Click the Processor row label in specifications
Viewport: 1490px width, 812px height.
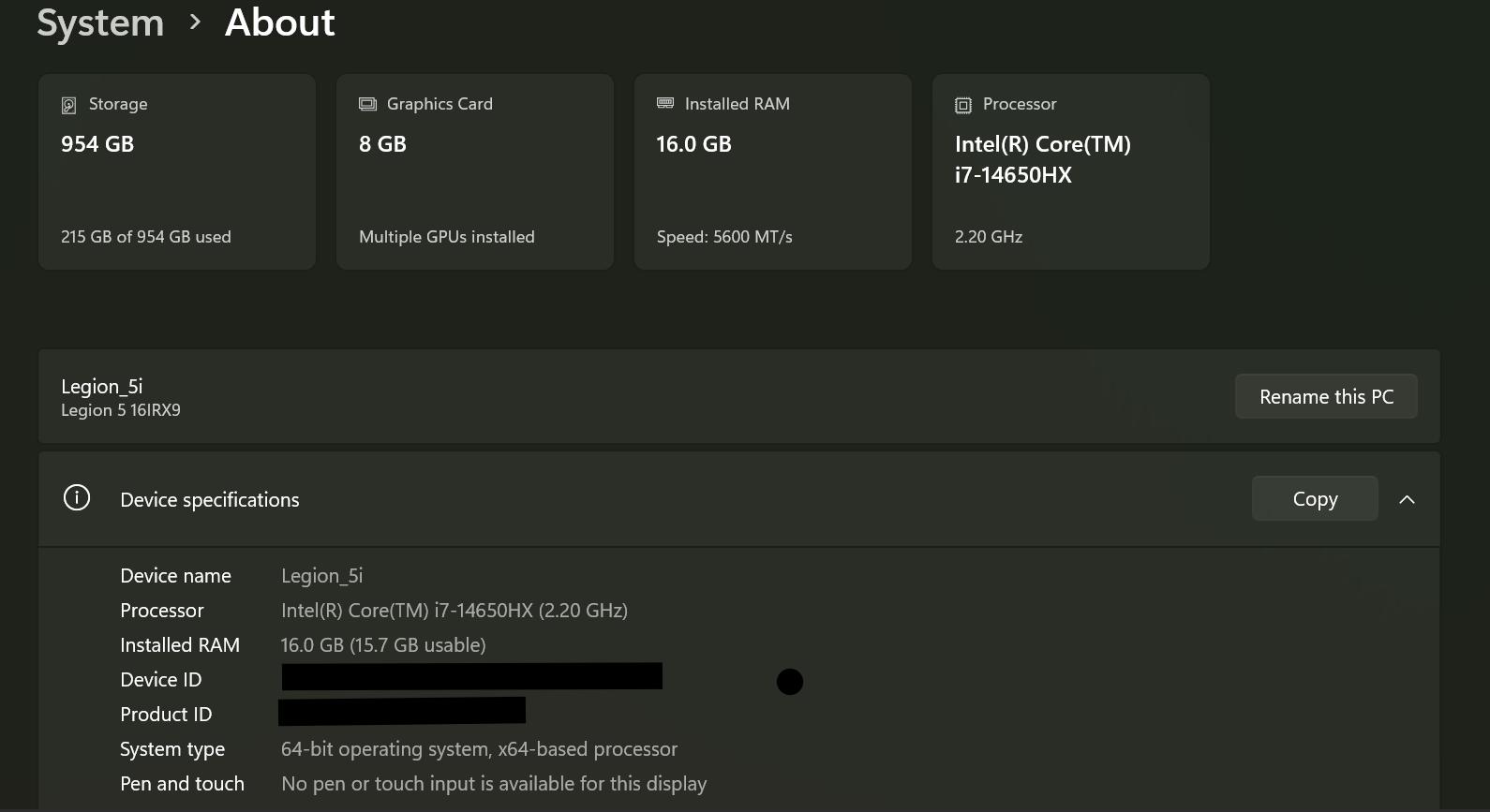click(x=162, y=611)
